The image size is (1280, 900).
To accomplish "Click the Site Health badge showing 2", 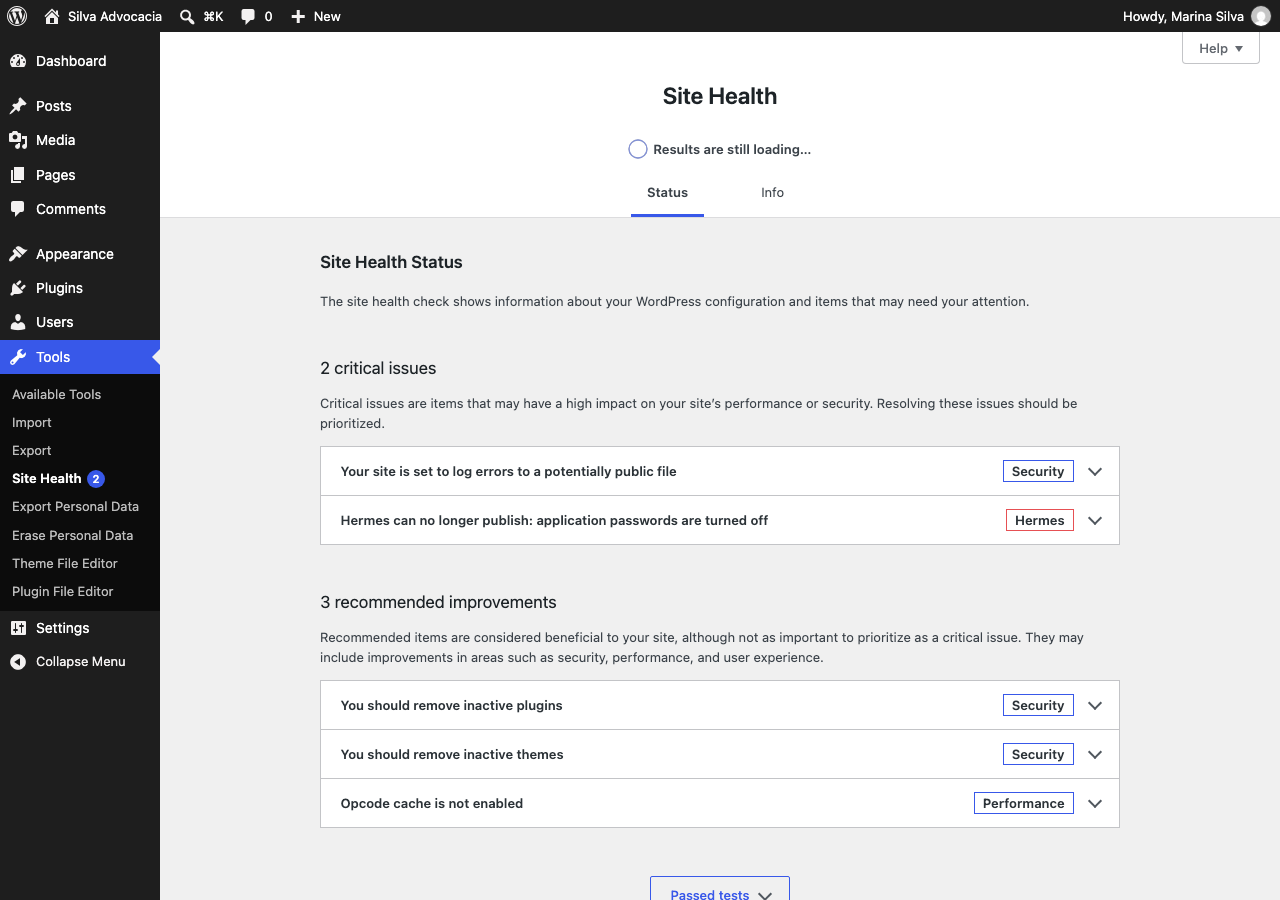I will point(96,479).
